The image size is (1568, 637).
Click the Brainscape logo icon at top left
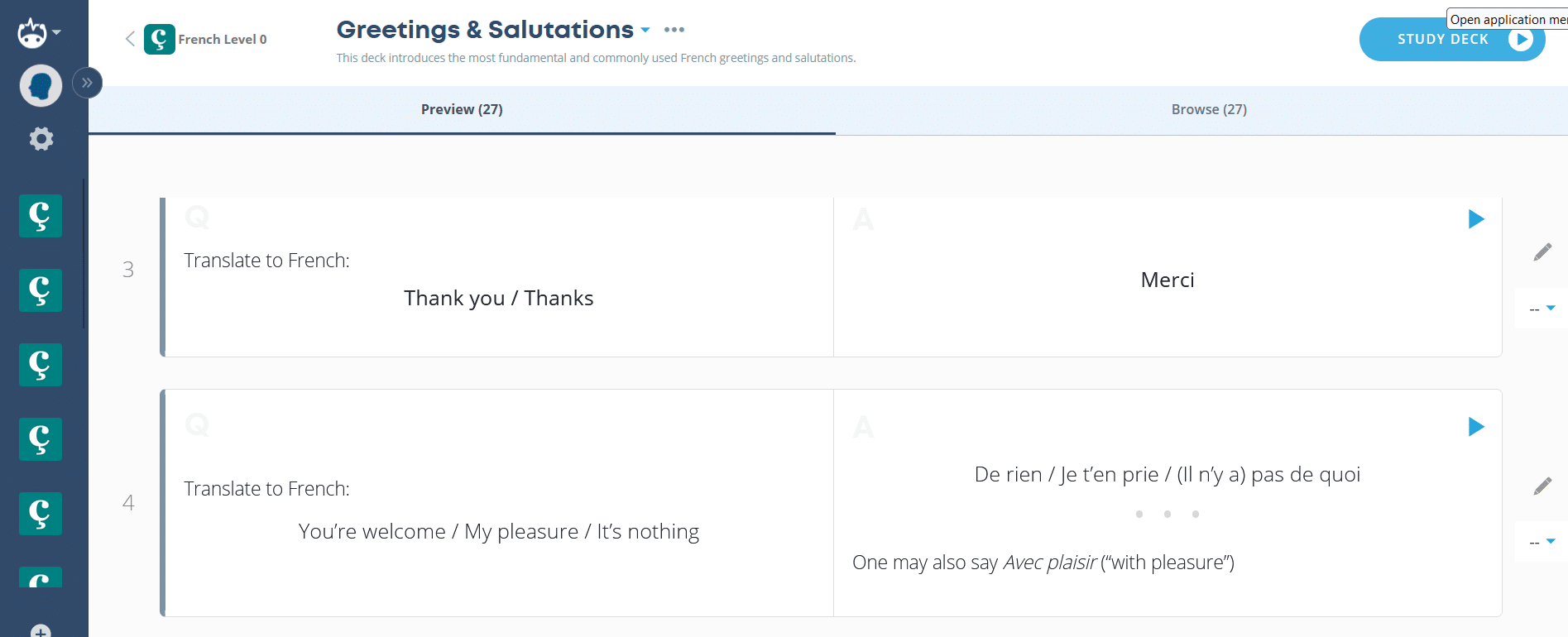32,33
